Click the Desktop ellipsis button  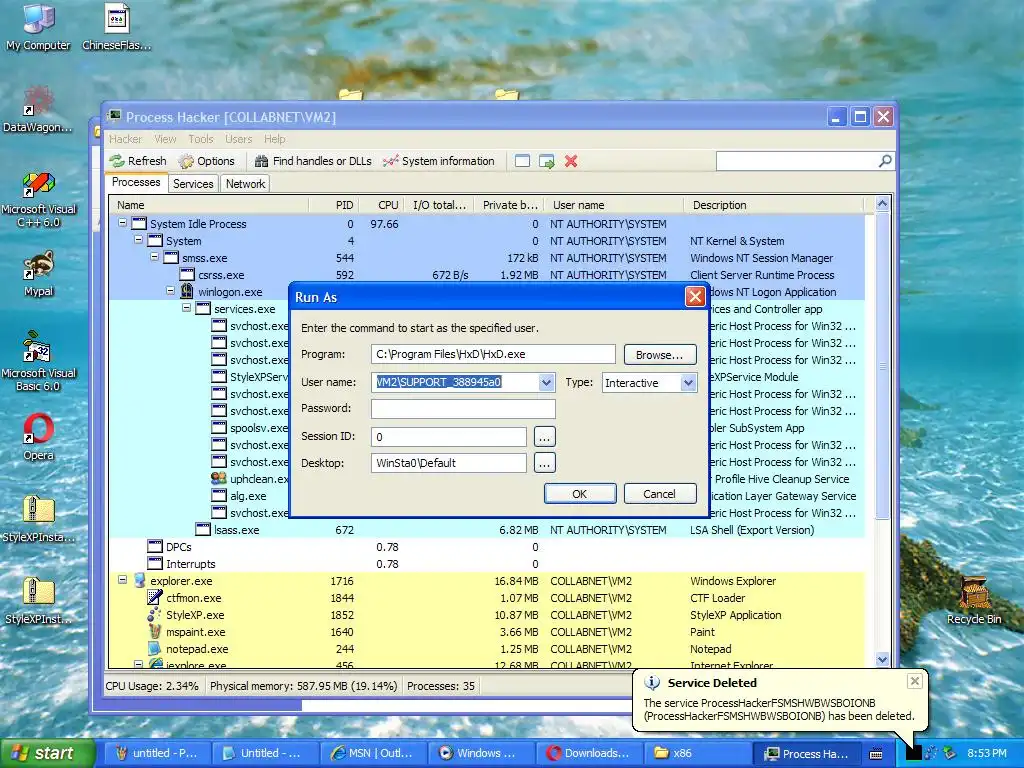pyautogui.click(x=545, y=463)
